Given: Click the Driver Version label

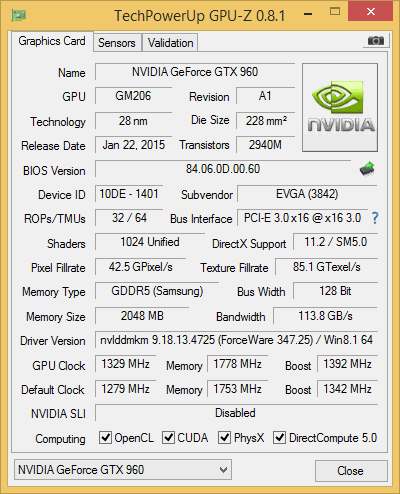Looking at the screenshot, I should click(x=53, y=341).
